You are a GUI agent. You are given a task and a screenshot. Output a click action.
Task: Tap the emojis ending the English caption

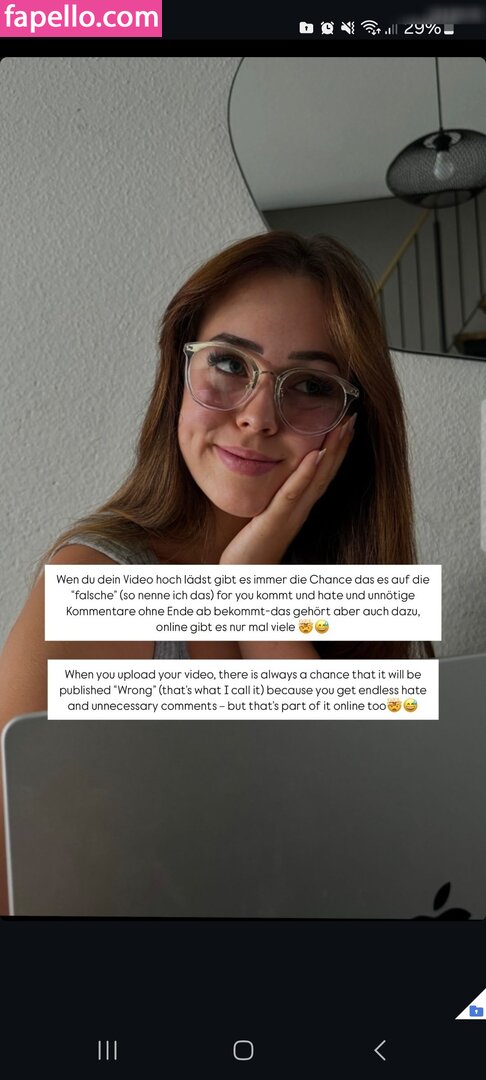pos(402,706)
